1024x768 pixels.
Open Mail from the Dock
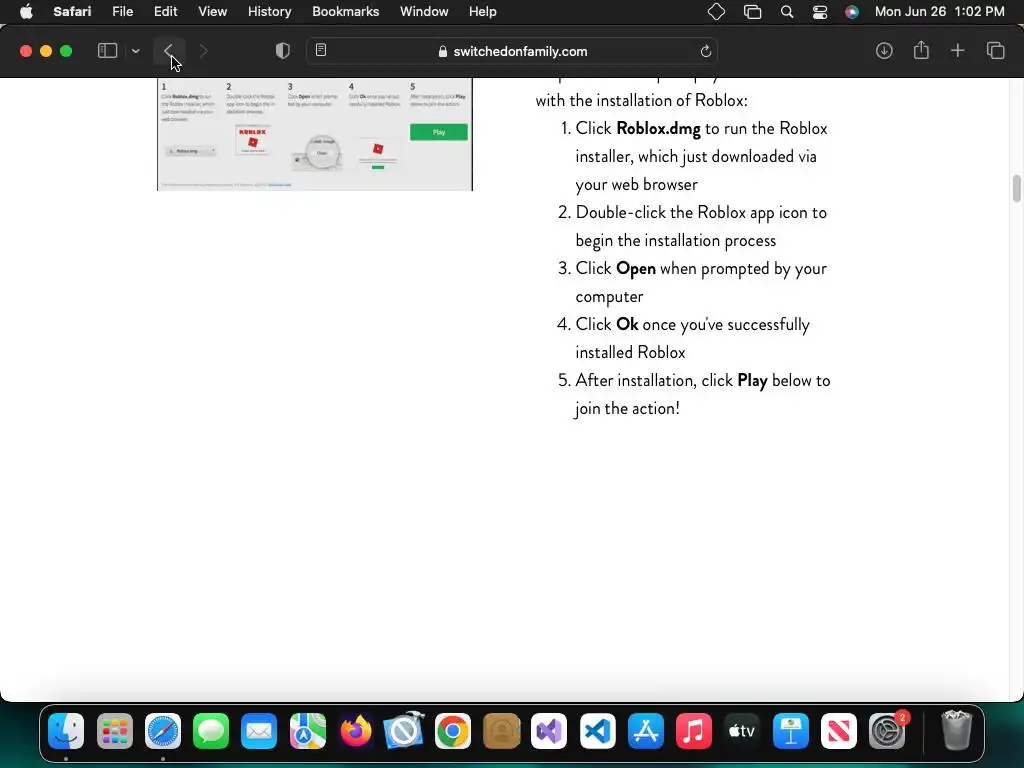[x=259, y=731]
